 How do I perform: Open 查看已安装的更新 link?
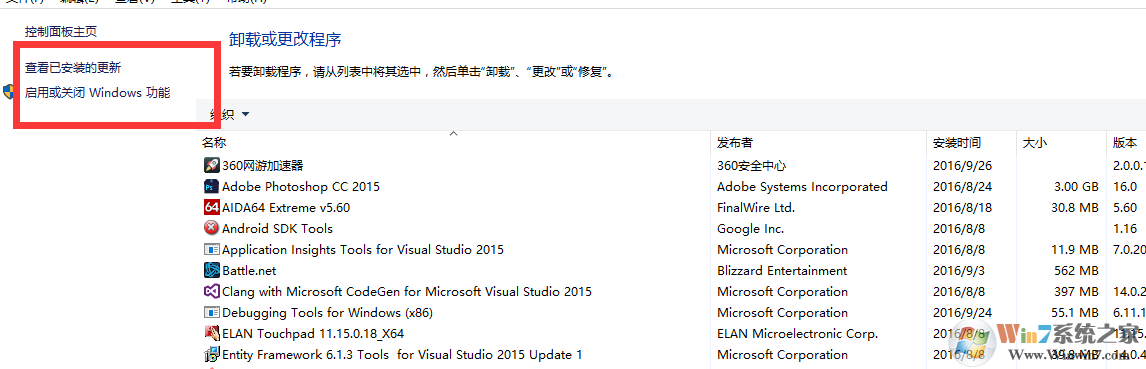(73, 68)
